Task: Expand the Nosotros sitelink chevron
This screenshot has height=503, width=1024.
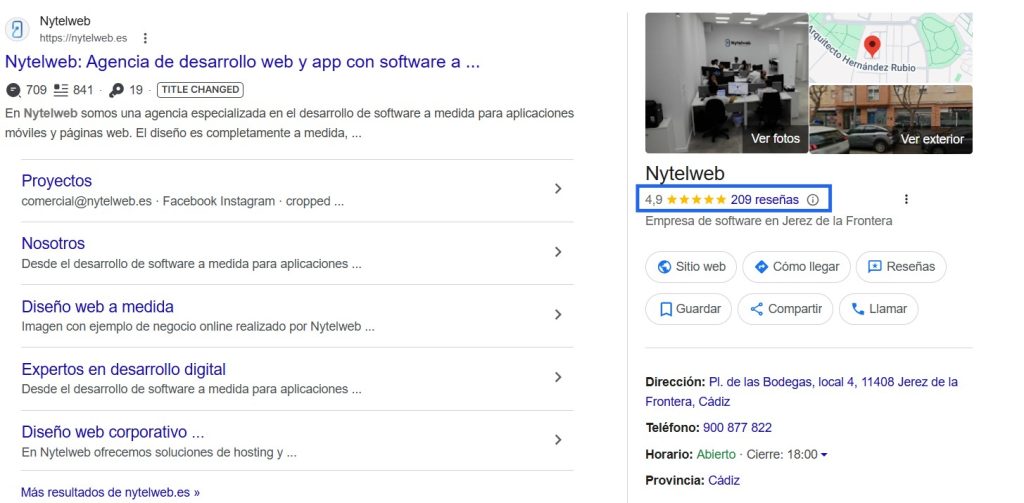Action: pos(558,252)
